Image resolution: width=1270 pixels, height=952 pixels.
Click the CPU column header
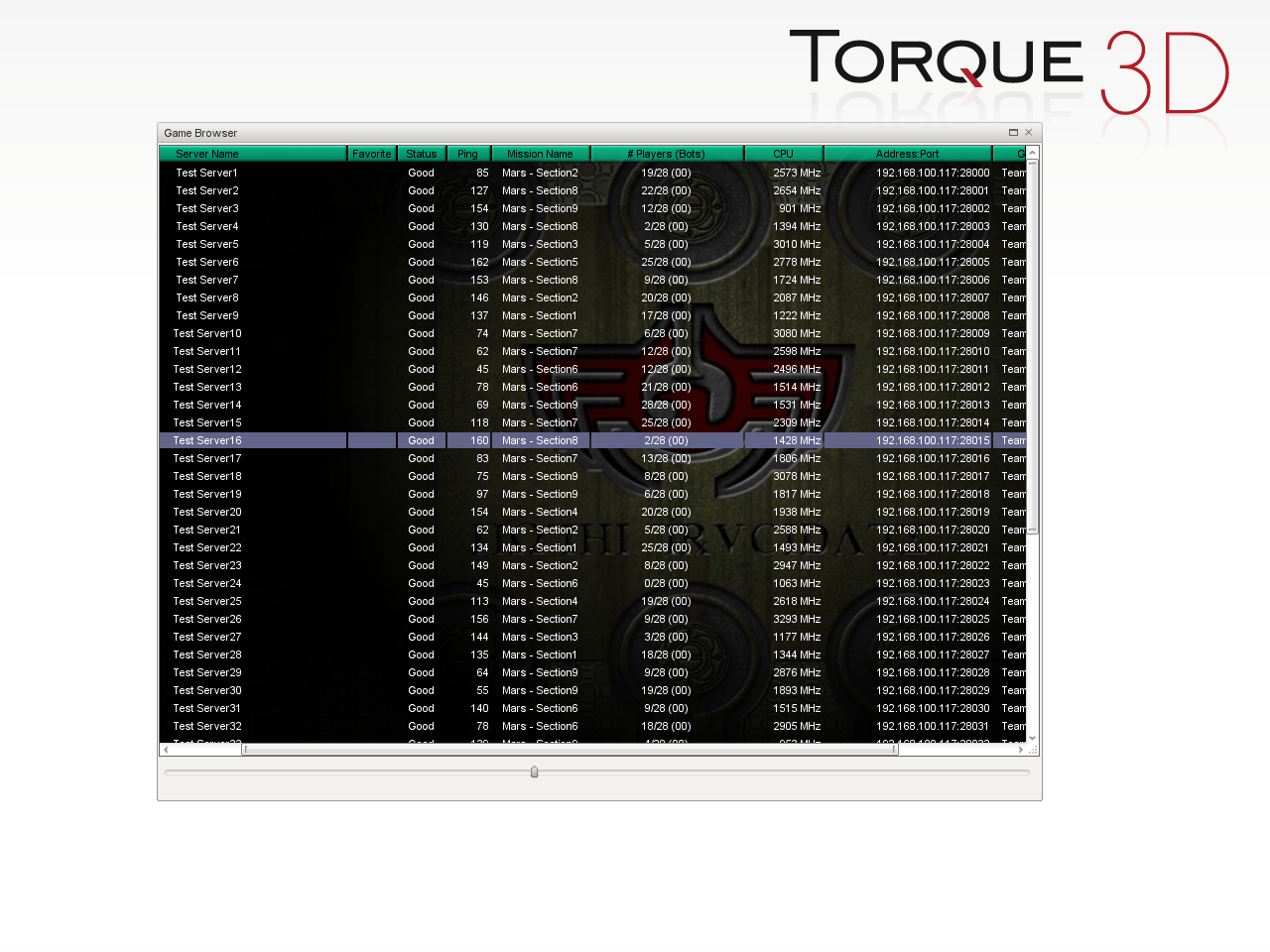tap(783, 154)
